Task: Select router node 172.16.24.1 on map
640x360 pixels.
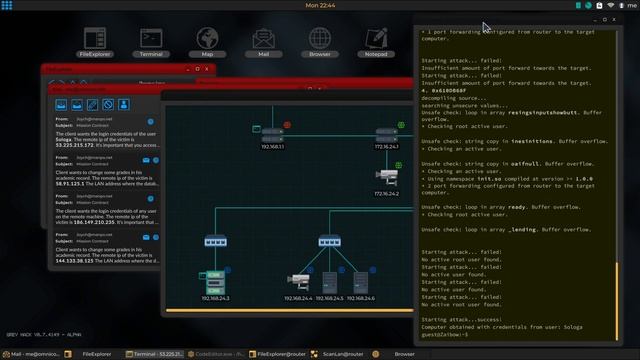Action: (387, 135)
